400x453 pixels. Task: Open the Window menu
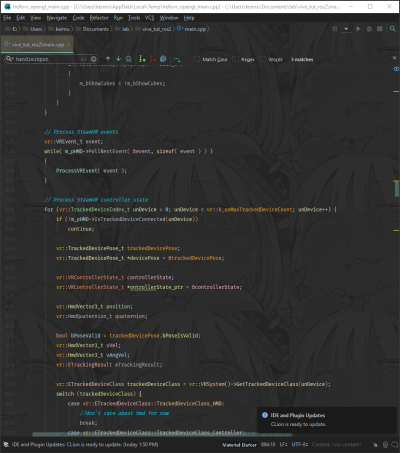coord(169,18)
